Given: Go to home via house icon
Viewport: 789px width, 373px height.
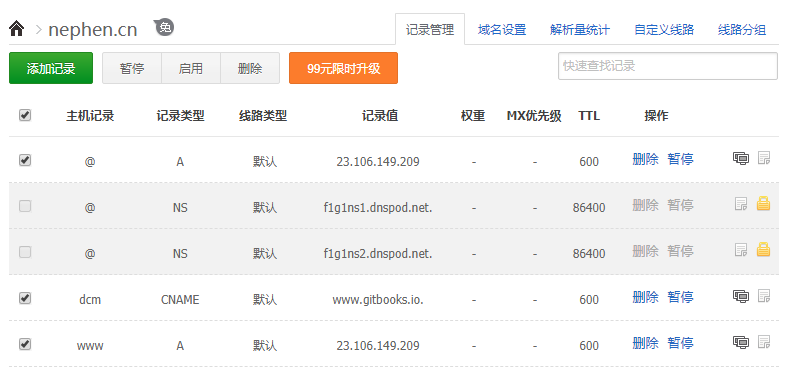Looking at the screenshot, I should click(16, 29).
